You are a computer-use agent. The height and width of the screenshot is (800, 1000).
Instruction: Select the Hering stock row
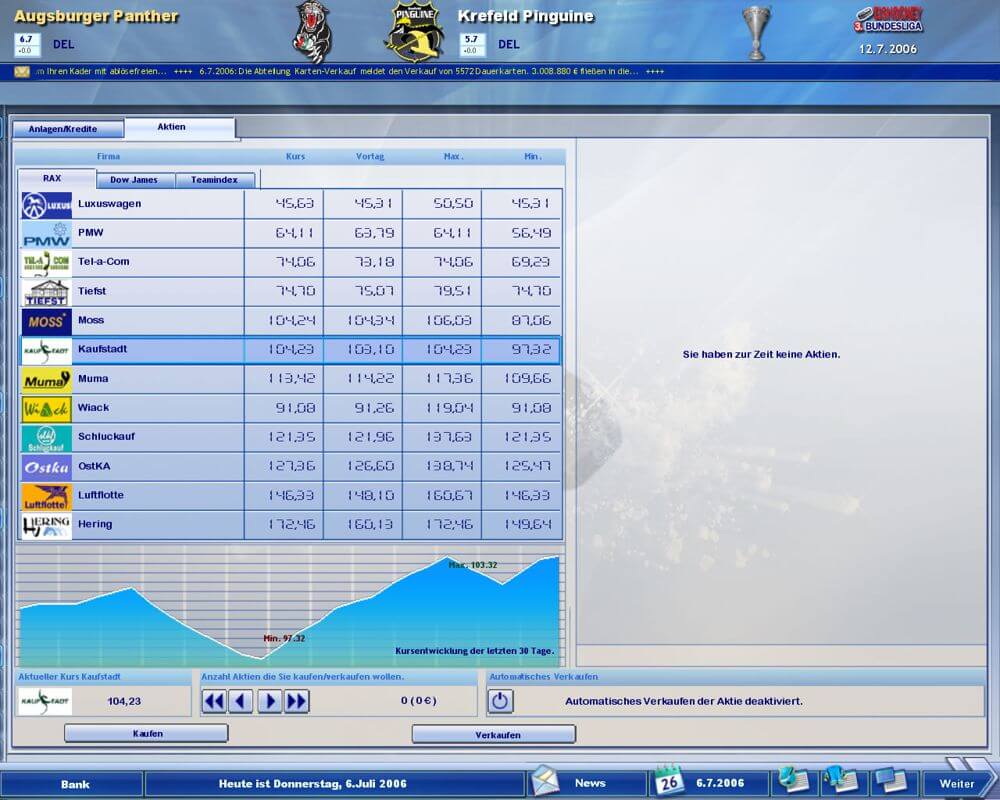click(x=291, y=525)
